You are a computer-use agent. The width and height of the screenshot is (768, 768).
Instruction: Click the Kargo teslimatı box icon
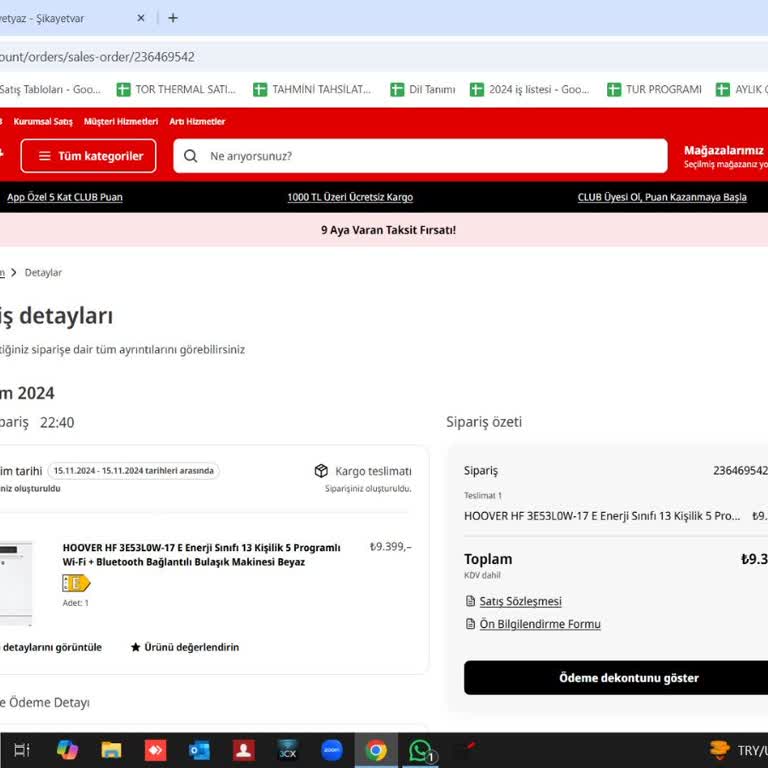click(321, 471)
